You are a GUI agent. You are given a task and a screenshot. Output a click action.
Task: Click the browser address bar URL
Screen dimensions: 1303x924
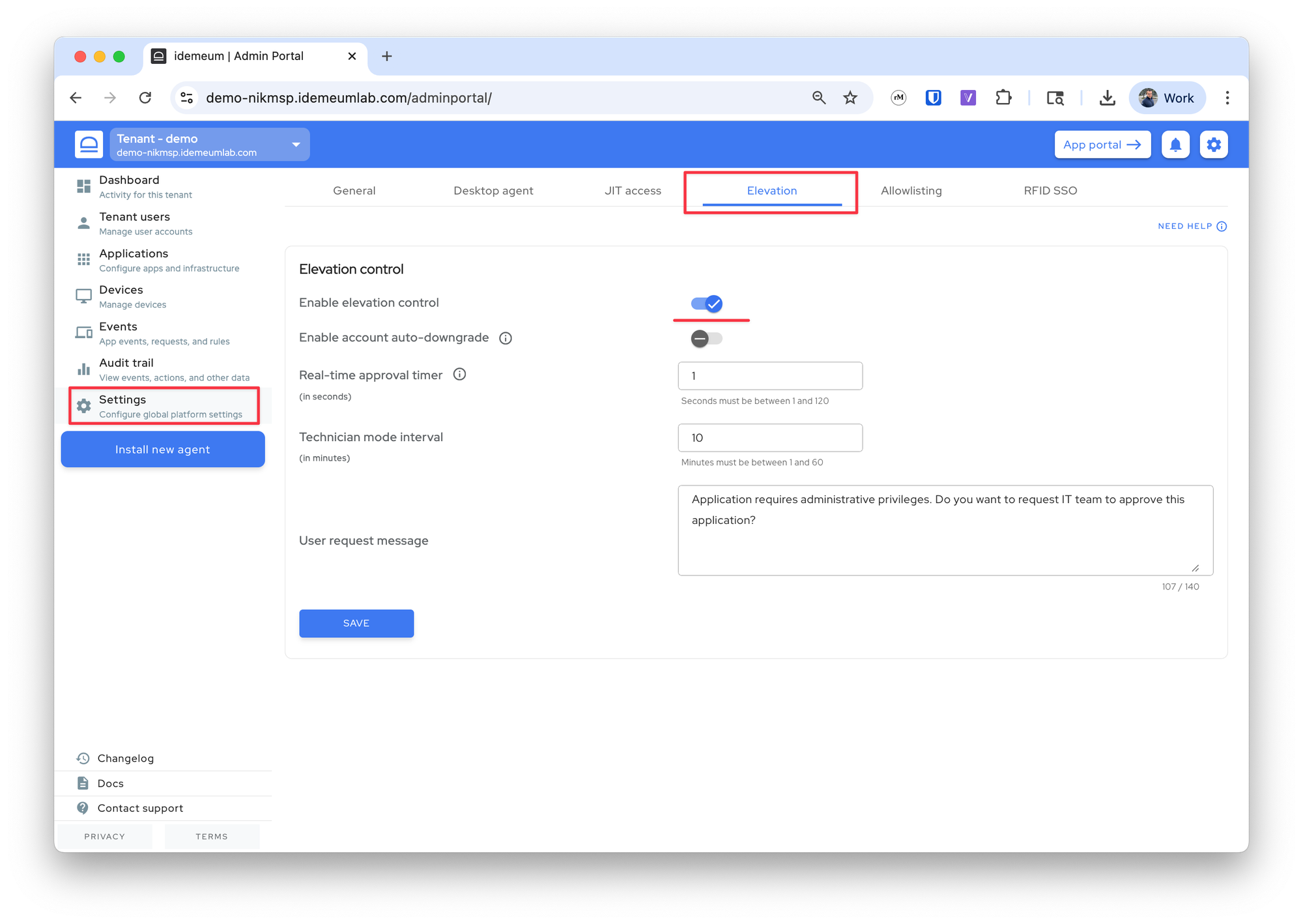click(x=349, y=98)
